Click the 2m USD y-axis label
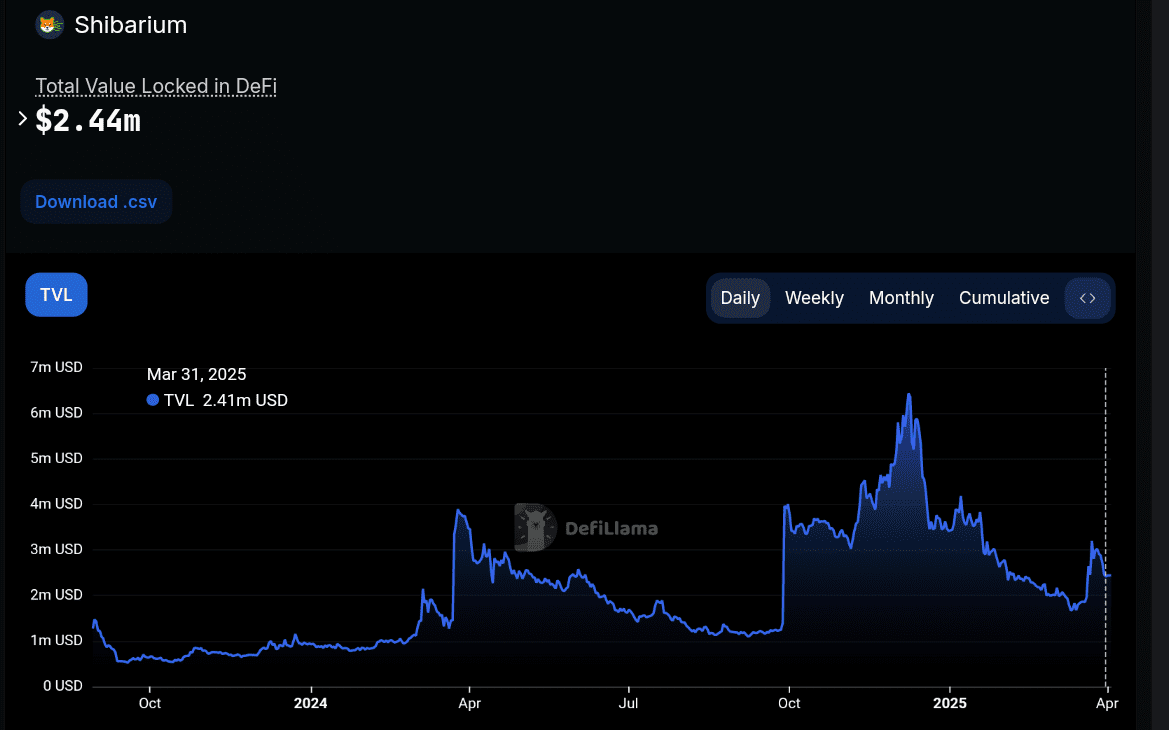Image resolution: width=1169 pixels, height=730 pixels. (57, 594)
